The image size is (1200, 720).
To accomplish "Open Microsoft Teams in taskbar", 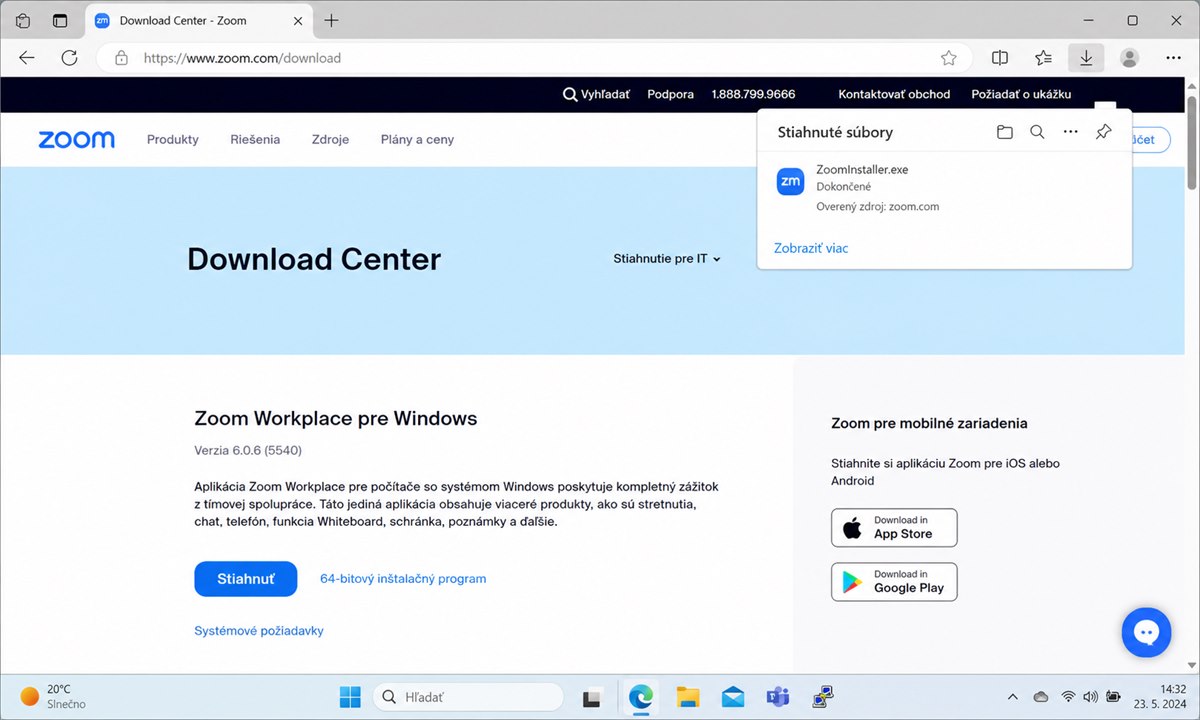I will coord(778,697).
